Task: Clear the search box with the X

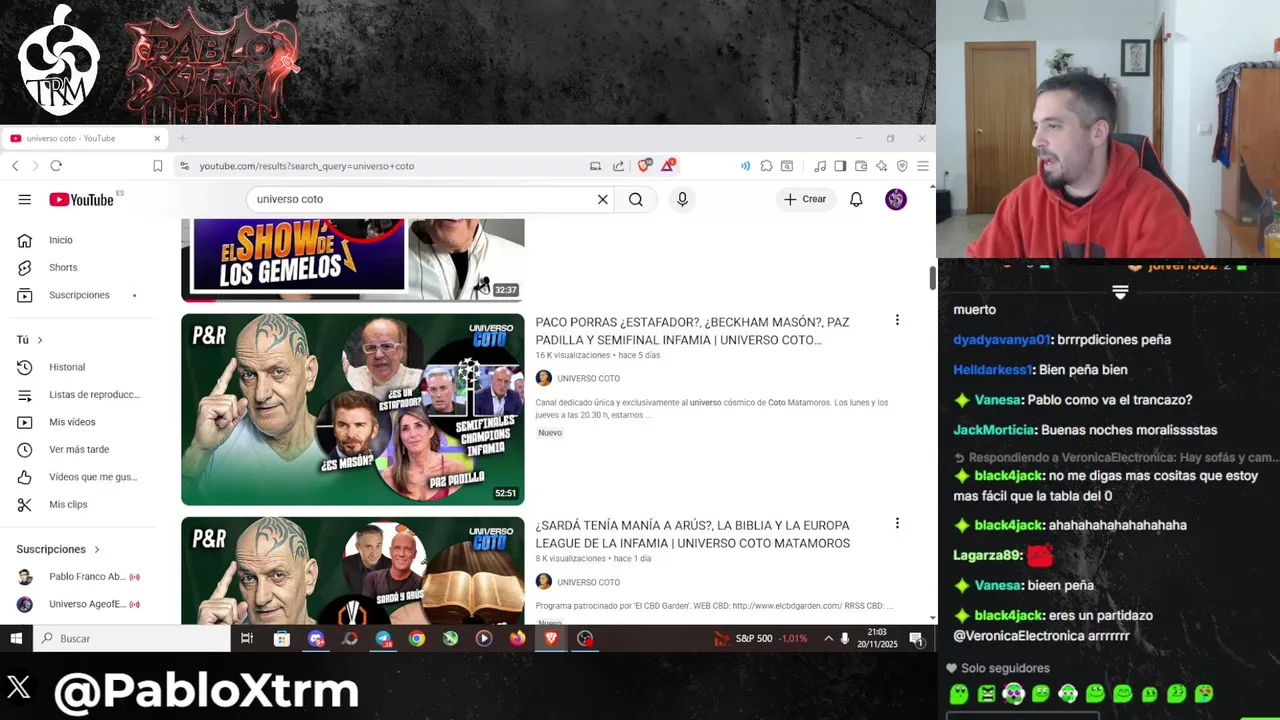Action: [603, 200]
